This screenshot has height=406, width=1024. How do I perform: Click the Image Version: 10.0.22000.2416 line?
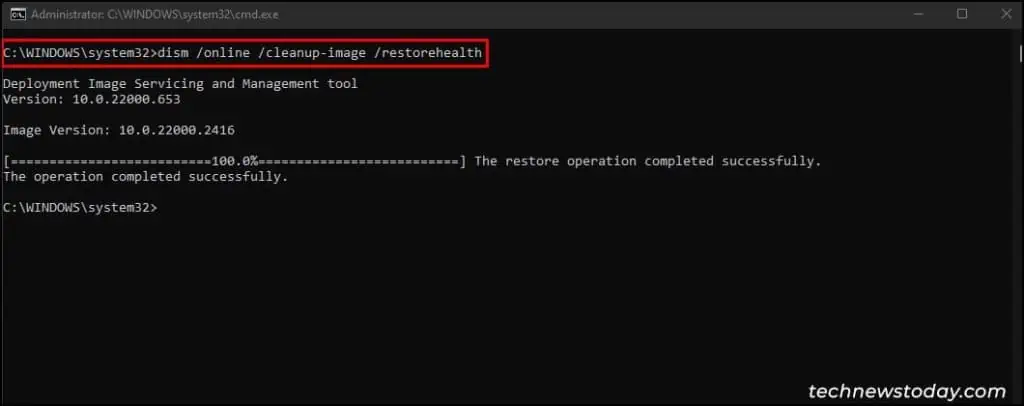tap(119, 131)
